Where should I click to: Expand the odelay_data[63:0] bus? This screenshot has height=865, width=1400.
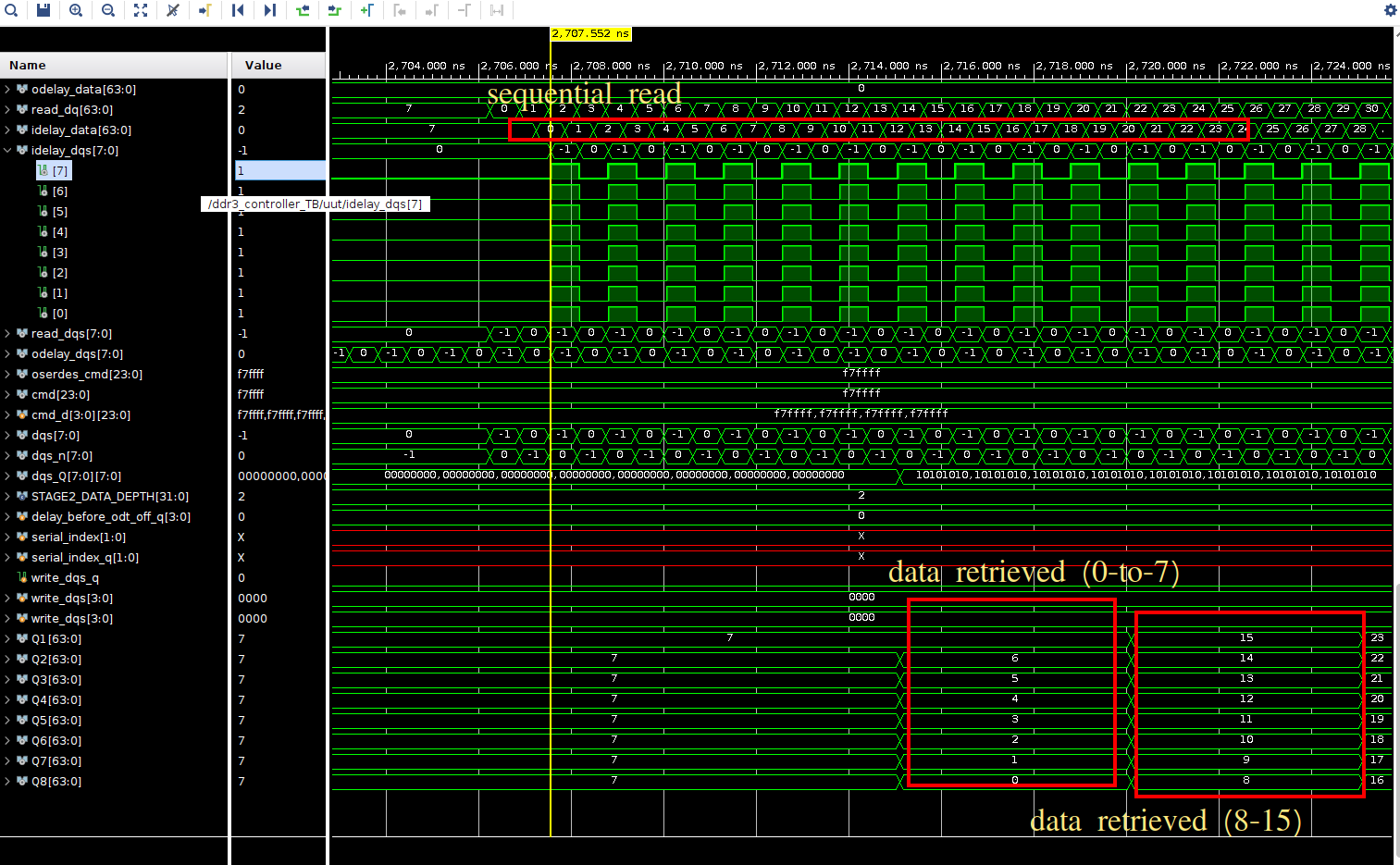click(8, 90)
